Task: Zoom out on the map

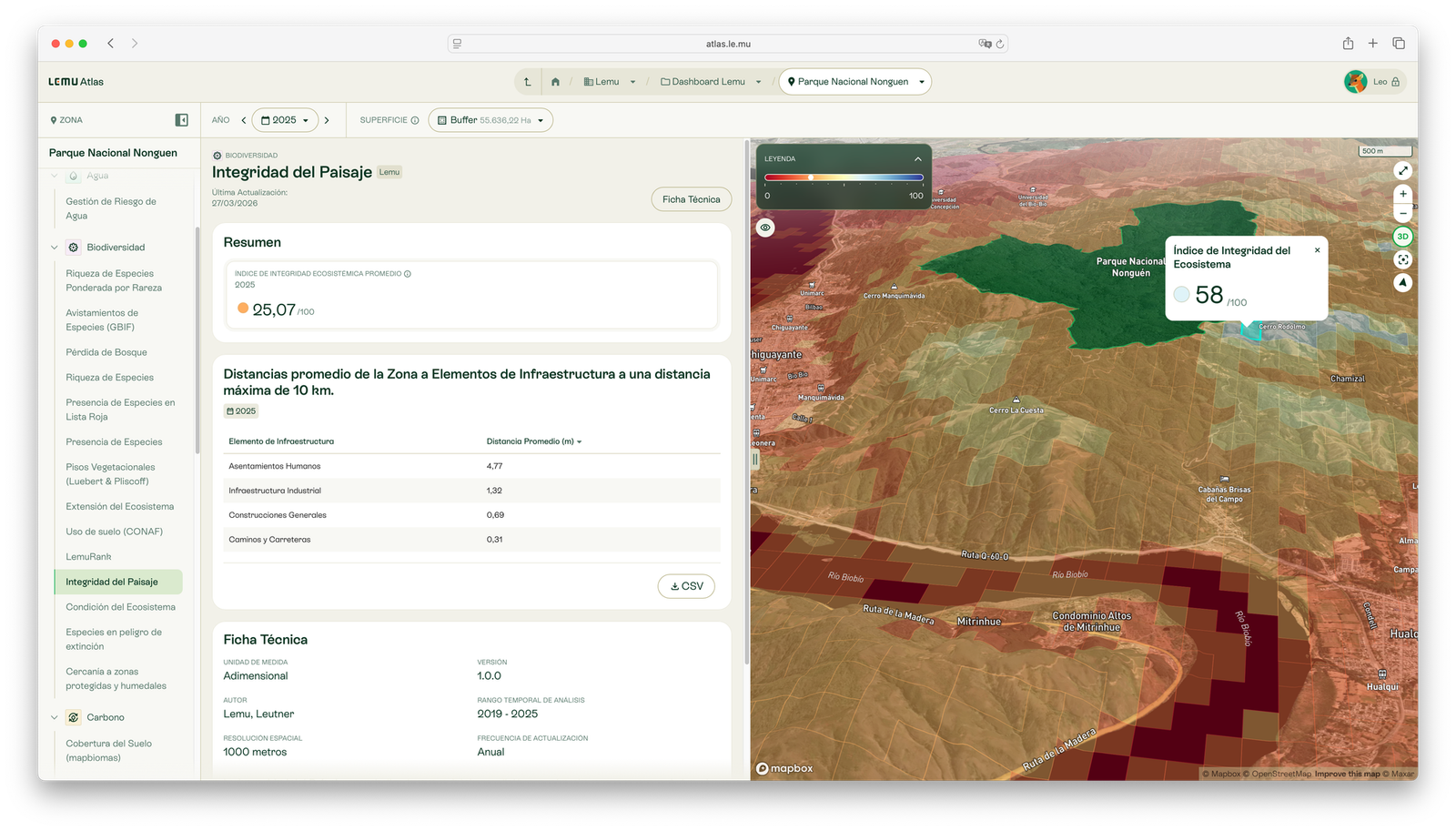Action: (x=1403, y=213)
